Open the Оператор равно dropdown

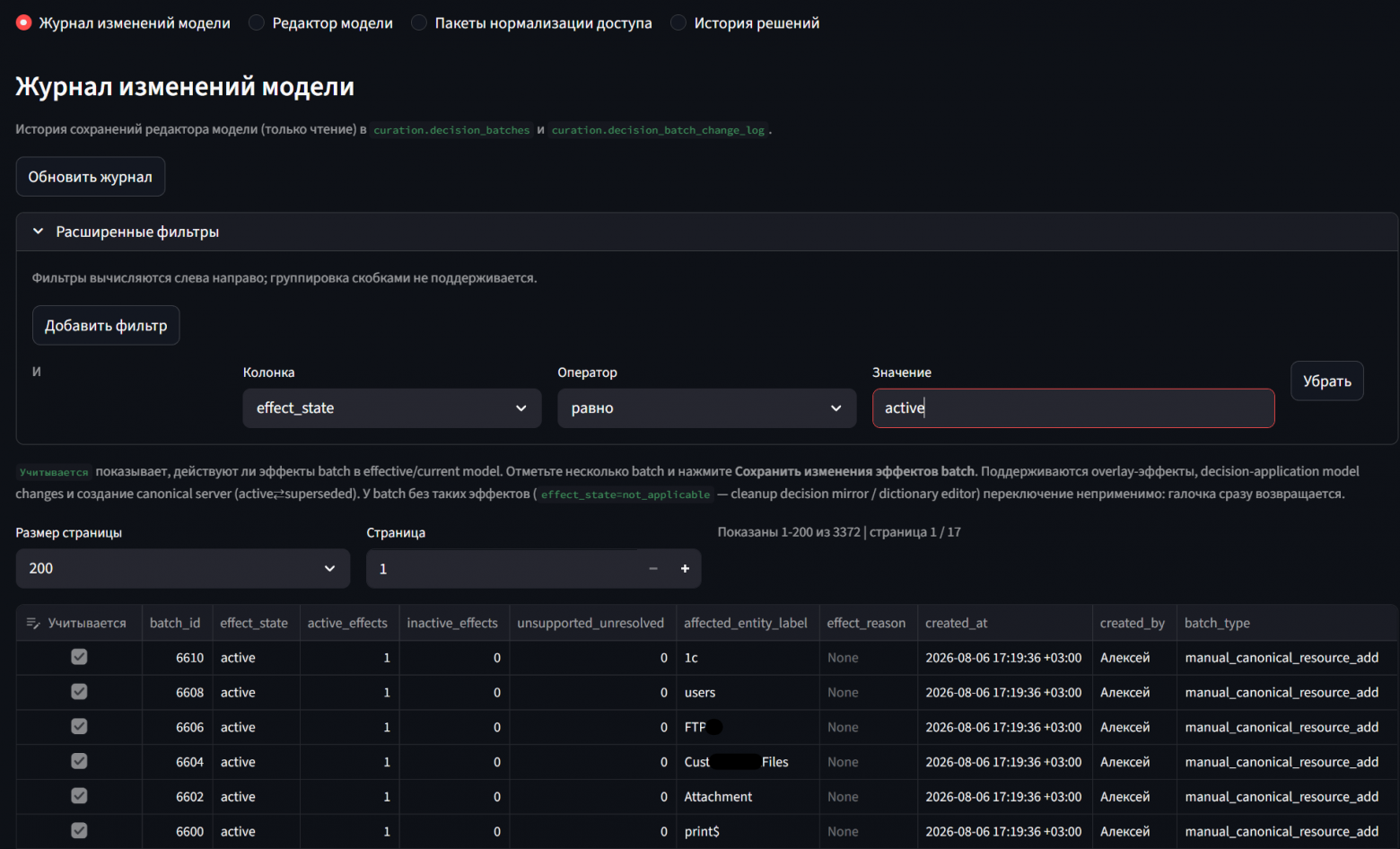[706, 408]
